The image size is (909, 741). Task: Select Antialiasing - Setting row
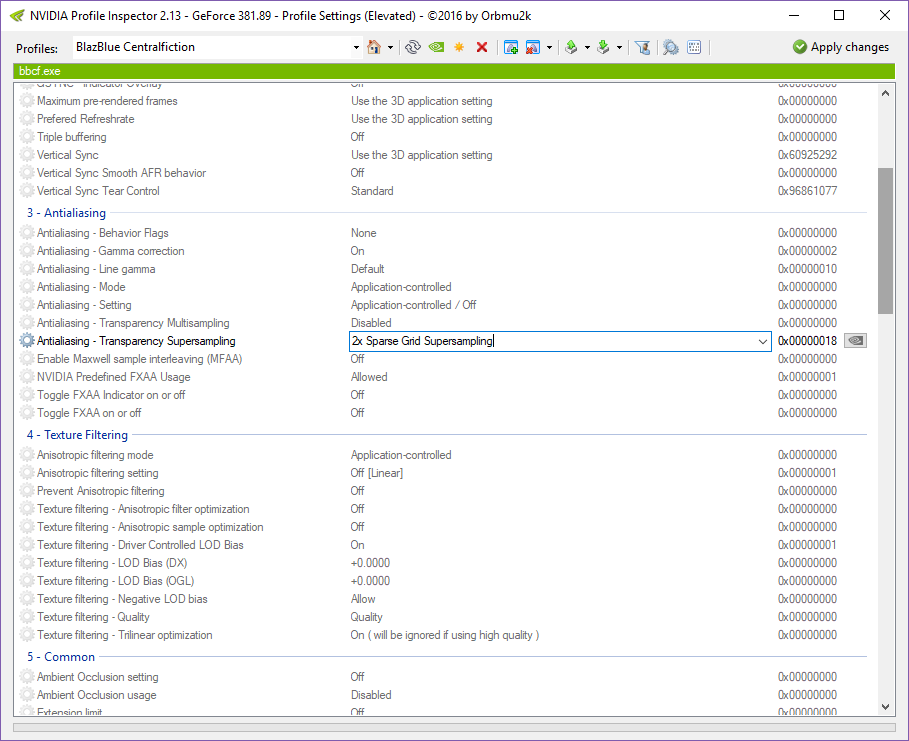(443, 305)
